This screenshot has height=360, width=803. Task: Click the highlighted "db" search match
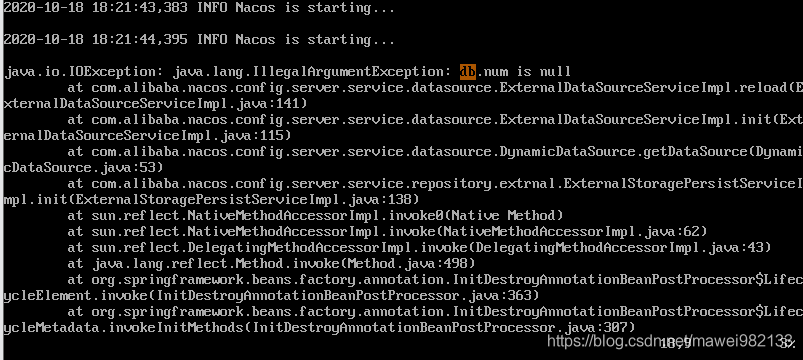(x=468, y=72)
